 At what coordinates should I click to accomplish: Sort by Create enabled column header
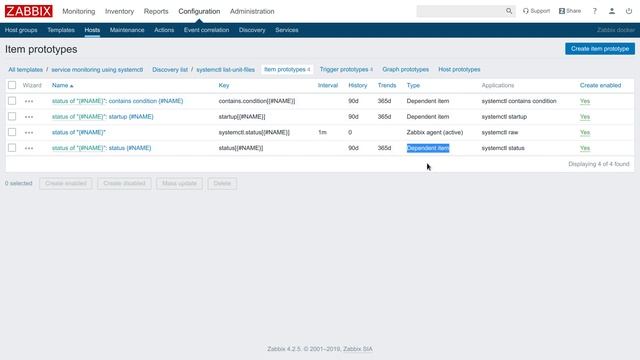(x=600, y=85)
